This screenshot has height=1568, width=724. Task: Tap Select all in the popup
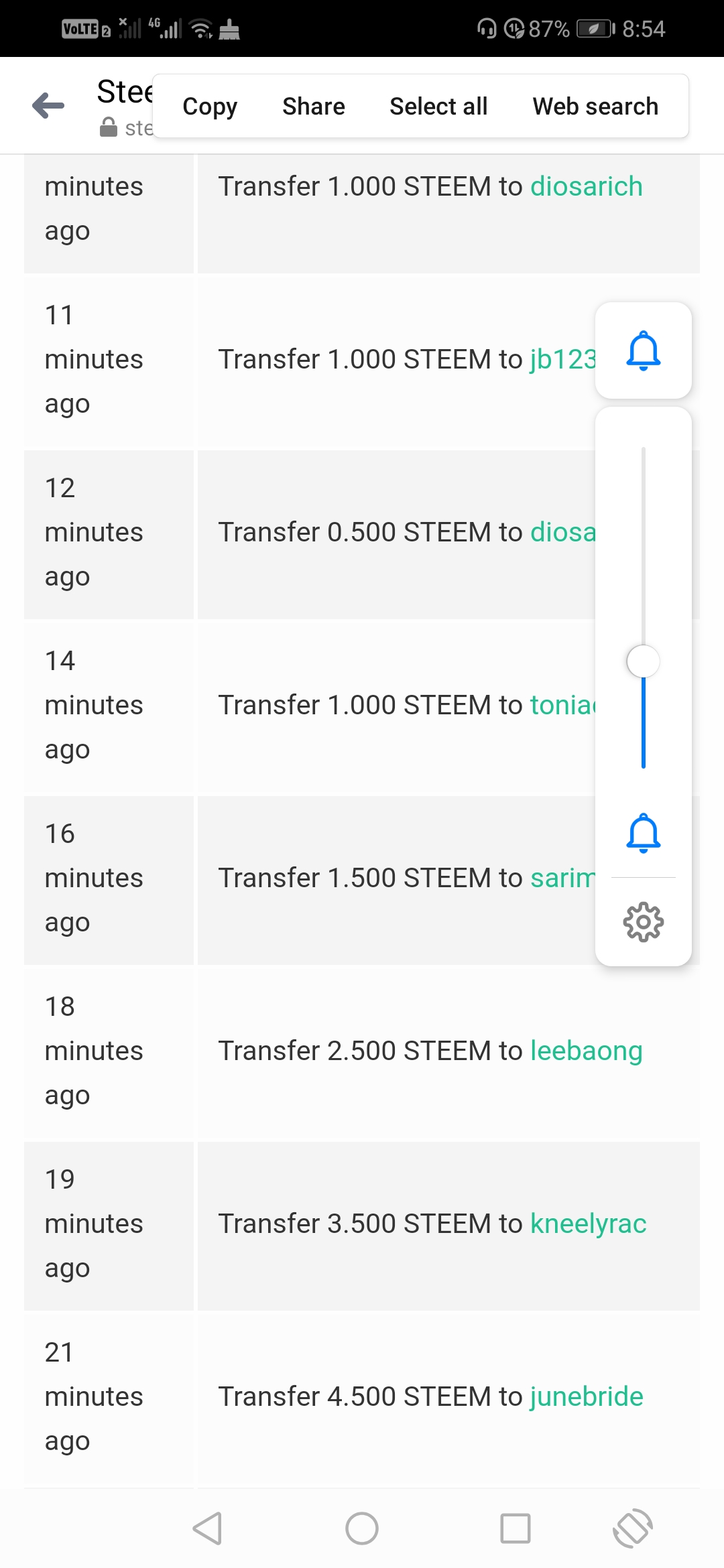[438, 107]
